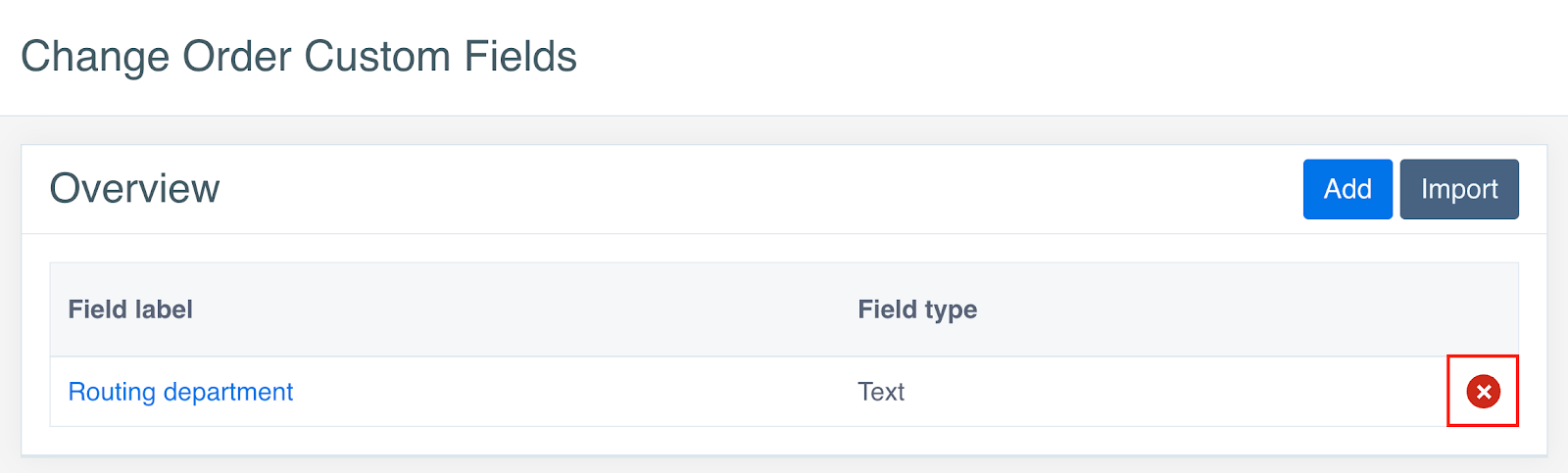This screenshot has height=473, width=1568.
Task: Click the white X inside the red circle
Action: point(1483,392)
